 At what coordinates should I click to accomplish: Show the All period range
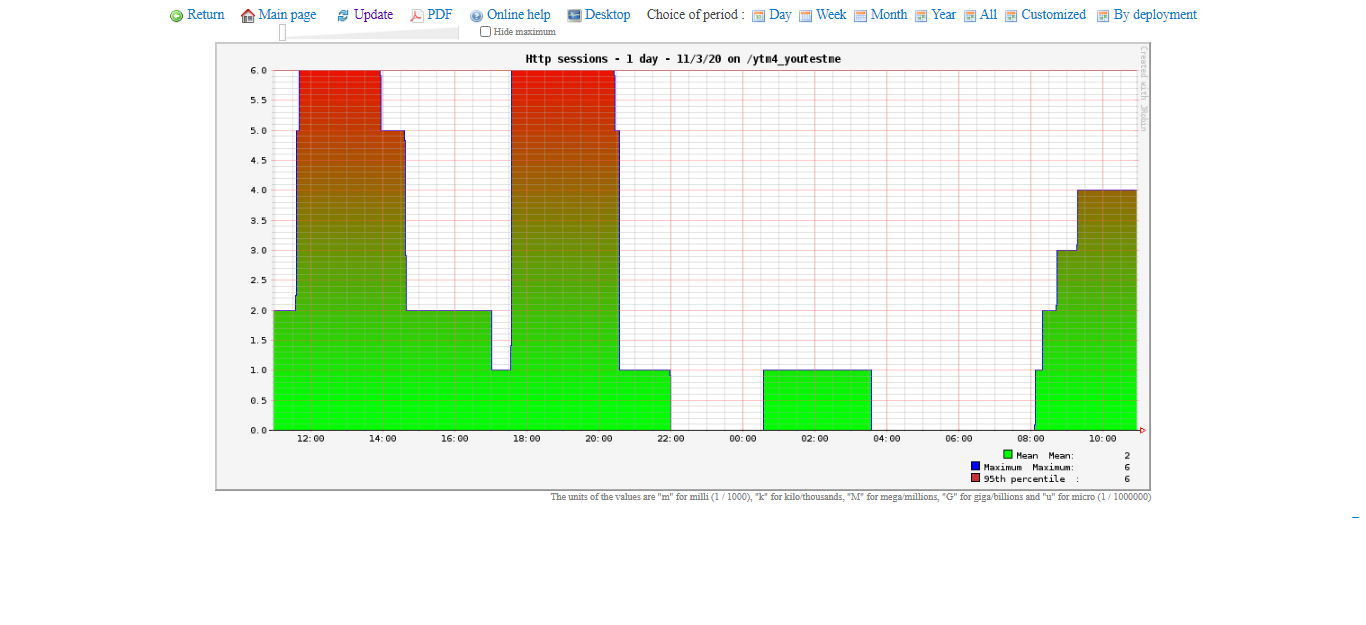pyautogui.click(x=988, y=15)
